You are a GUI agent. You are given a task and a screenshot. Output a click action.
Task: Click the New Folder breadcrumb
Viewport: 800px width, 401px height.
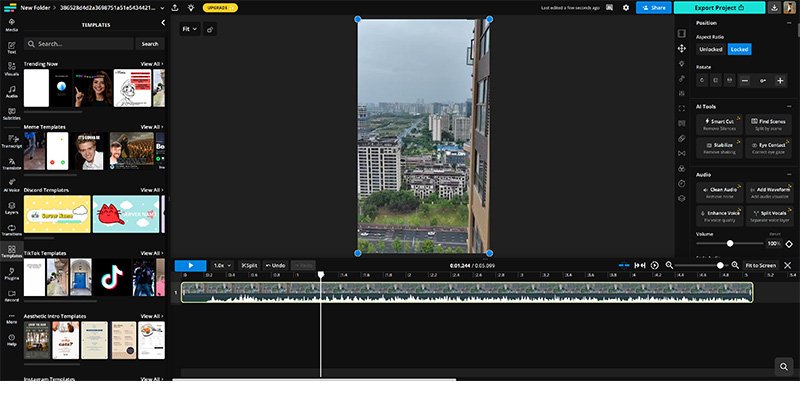coord(35,8)
